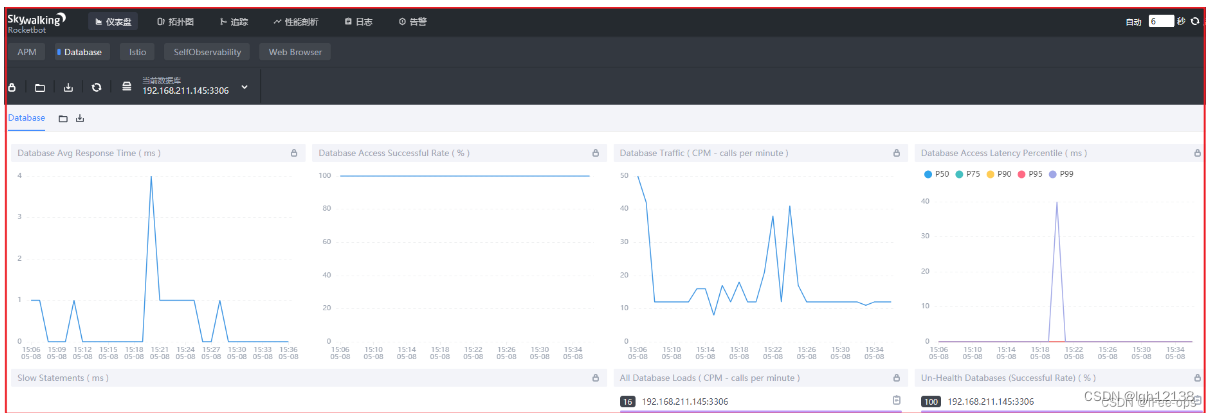Image resolution: width=1209 pixels, height=413 pixels.
Task: Toggle lock on Database Avg Response Time panel
Action: tap(294, 153)
